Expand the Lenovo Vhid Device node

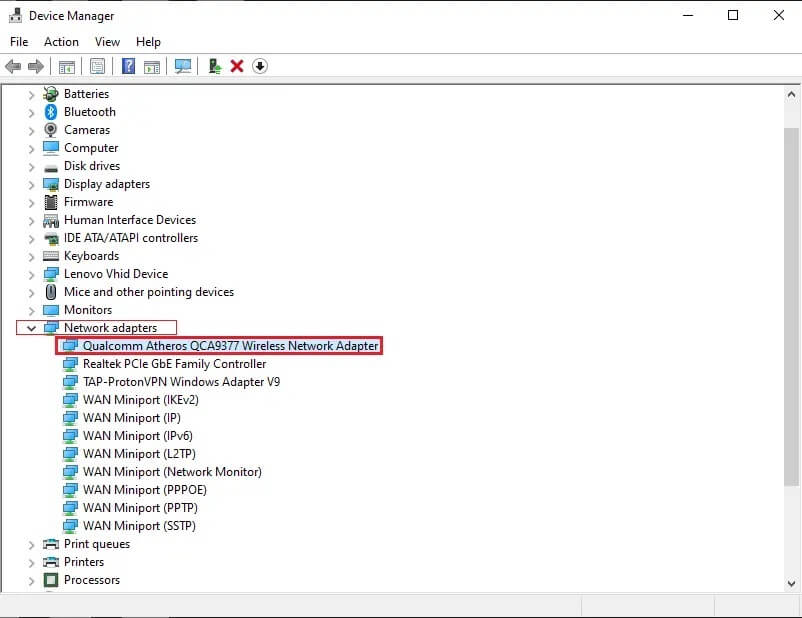(x=31, y=275)
